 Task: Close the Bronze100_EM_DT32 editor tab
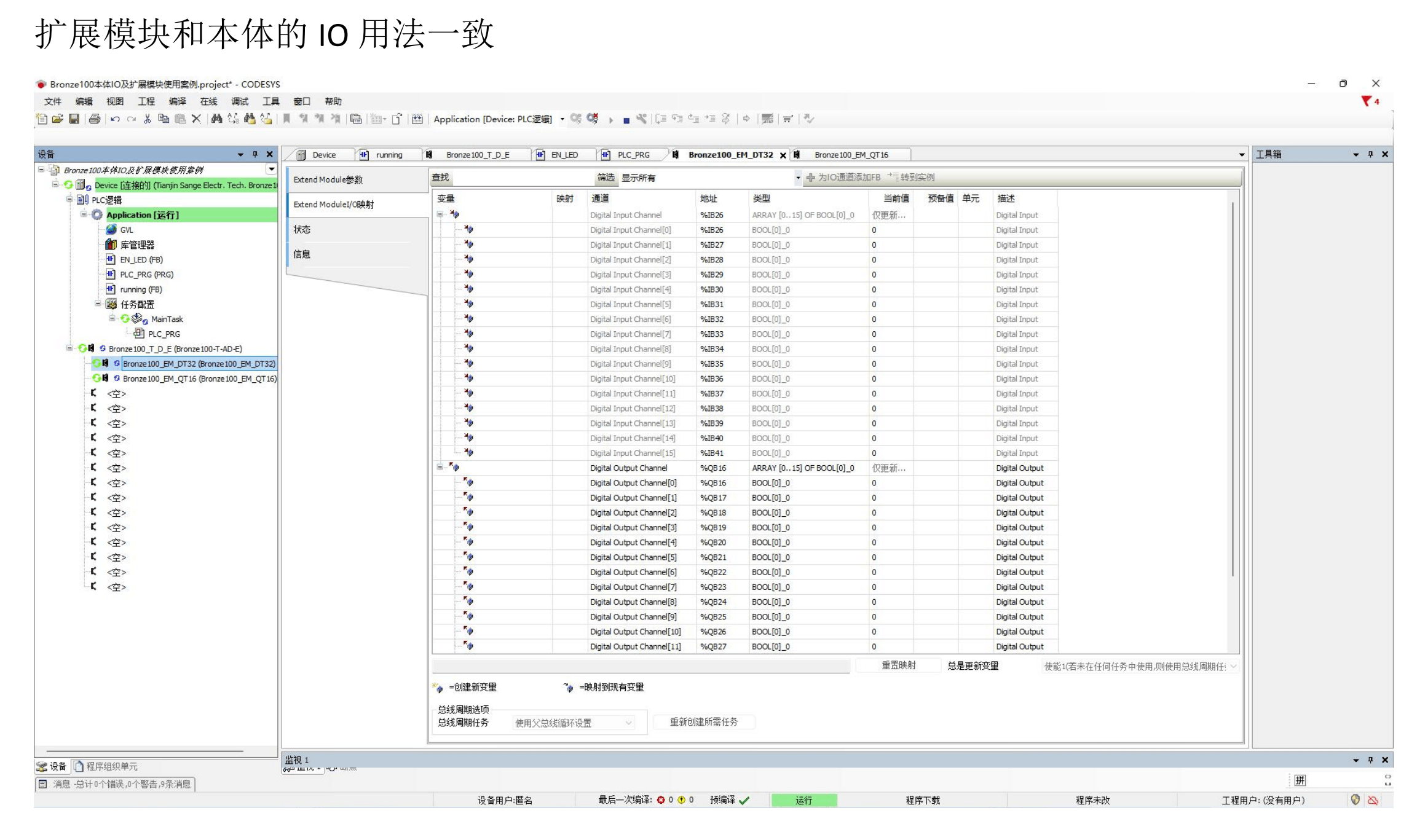[783, 155]
